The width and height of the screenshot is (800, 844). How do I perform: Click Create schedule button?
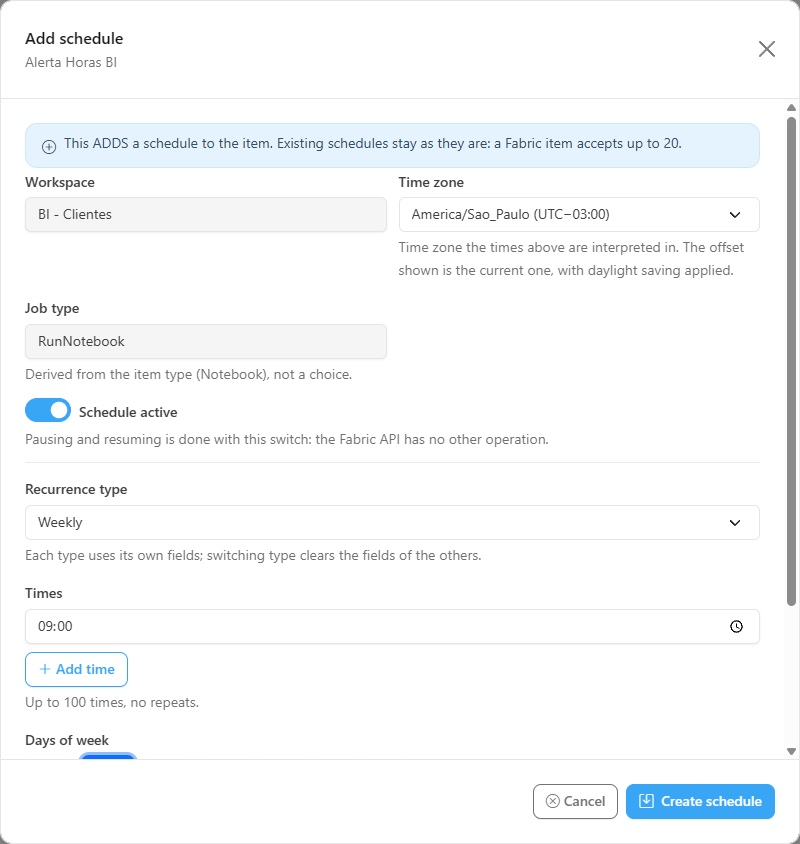pyautogui.click(x=700, y=801)
